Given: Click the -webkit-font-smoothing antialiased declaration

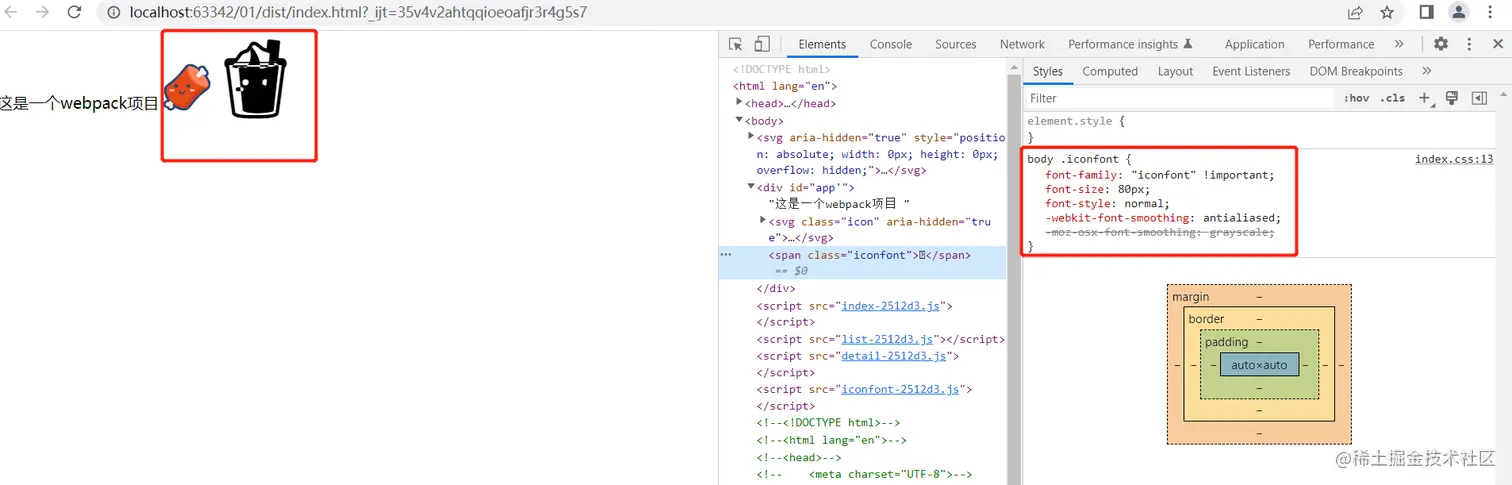Looking at the screenshot, I should point(1163,218).
